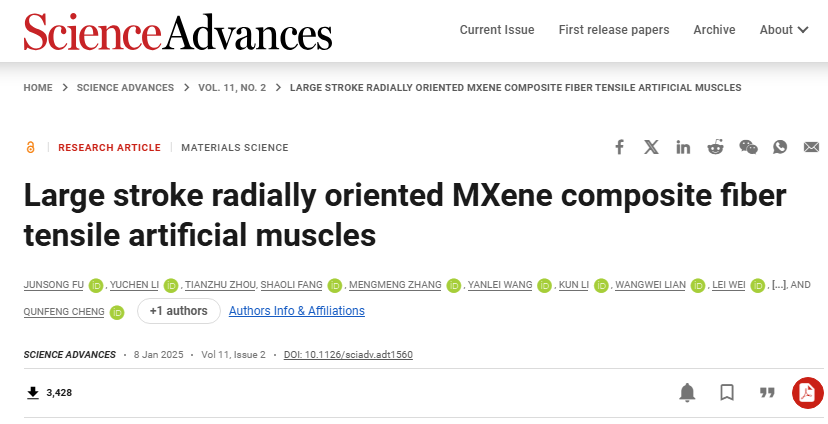Share article on LinkedIn

coord(683,147)
